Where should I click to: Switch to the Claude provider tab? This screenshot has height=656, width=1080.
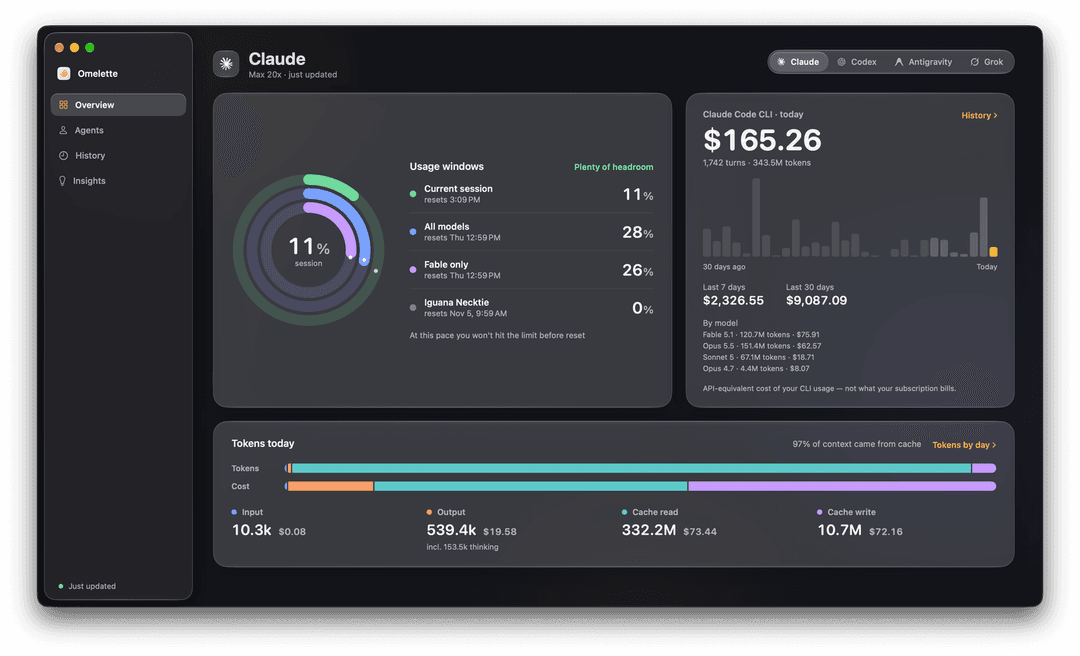point(798,62)
